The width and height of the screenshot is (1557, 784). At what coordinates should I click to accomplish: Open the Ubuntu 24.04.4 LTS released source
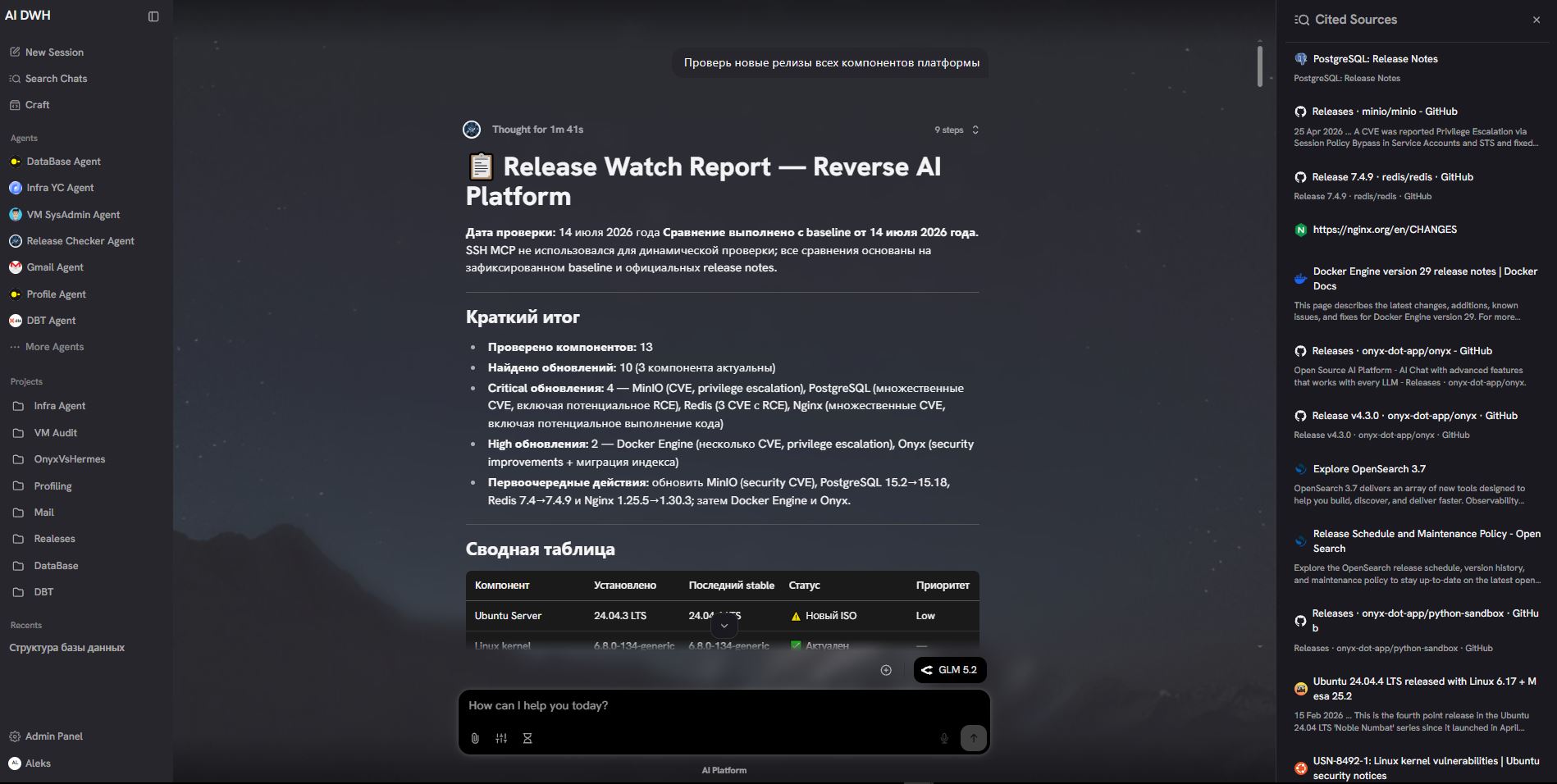(1425, 689)
